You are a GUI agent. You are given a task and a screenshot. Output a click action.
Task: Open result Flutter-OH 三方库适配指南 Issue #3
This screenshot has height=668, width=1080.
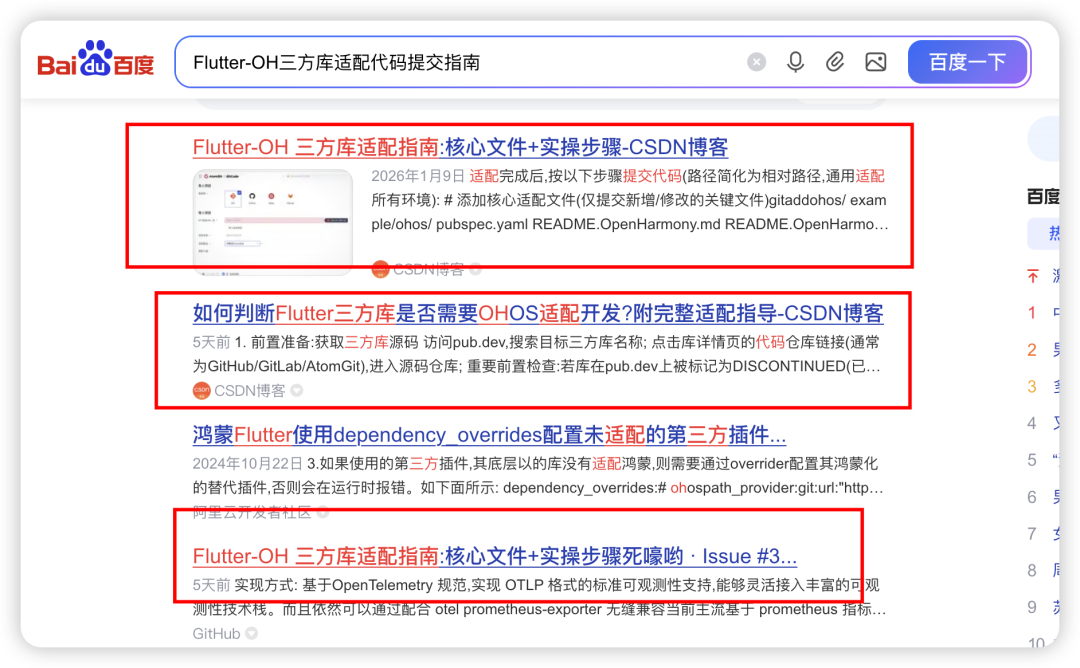point(495,556)
